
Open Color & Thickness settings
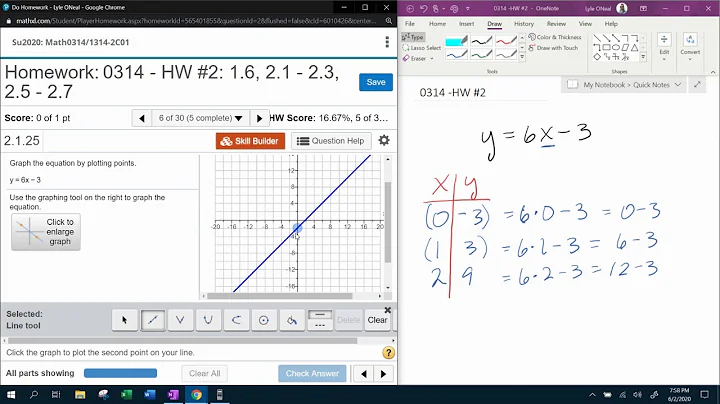(x=555, y=37)
